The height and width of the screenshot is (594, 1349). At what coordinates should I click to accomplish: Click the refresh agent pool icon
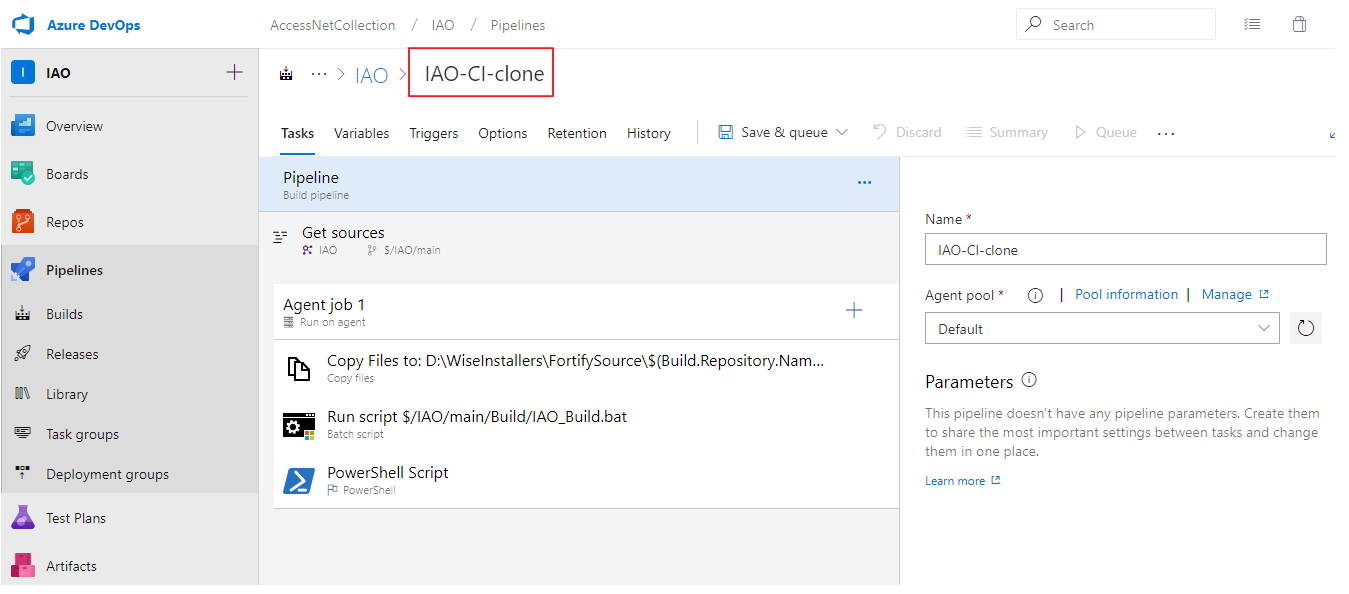[1305, 328]
